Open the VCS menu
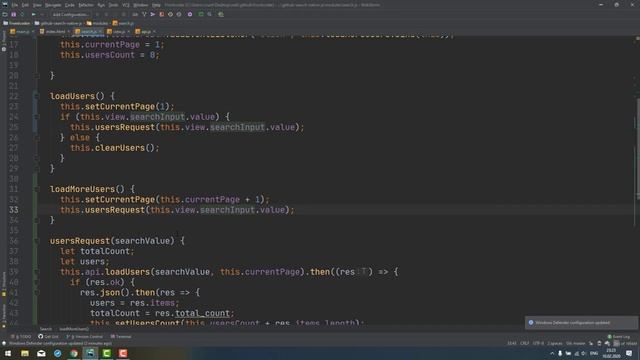The height and width of the screenshot is (360, 640). click(x=126, y=5)
